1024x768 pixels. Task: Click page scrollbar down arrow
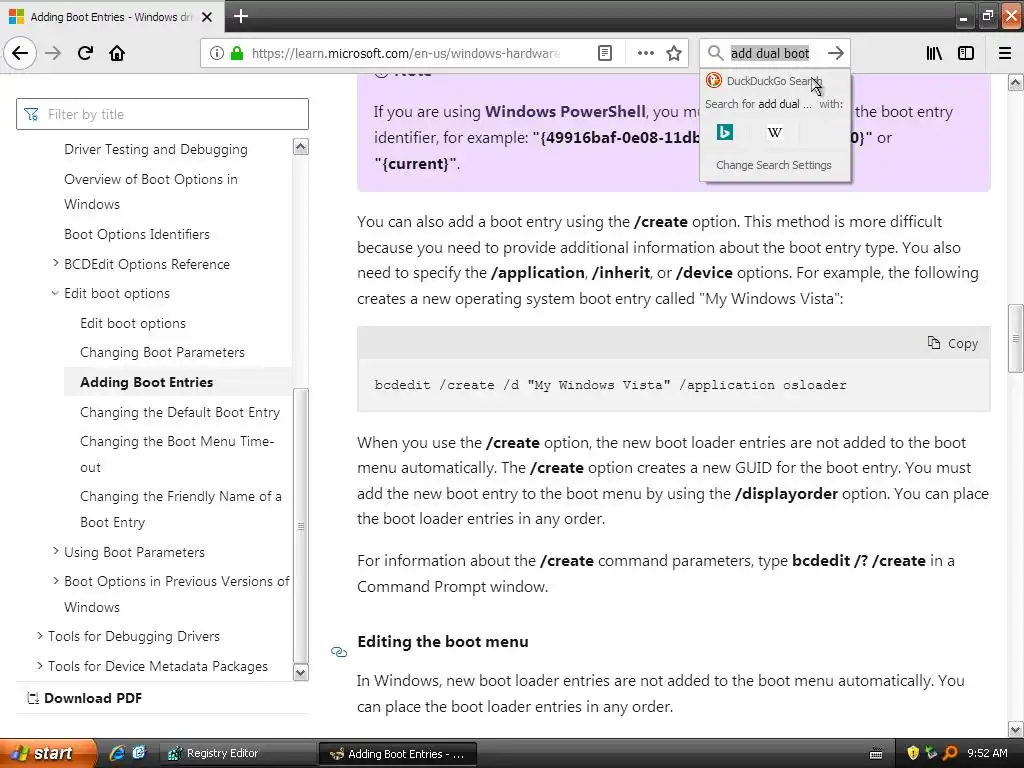coord(1016,729)
